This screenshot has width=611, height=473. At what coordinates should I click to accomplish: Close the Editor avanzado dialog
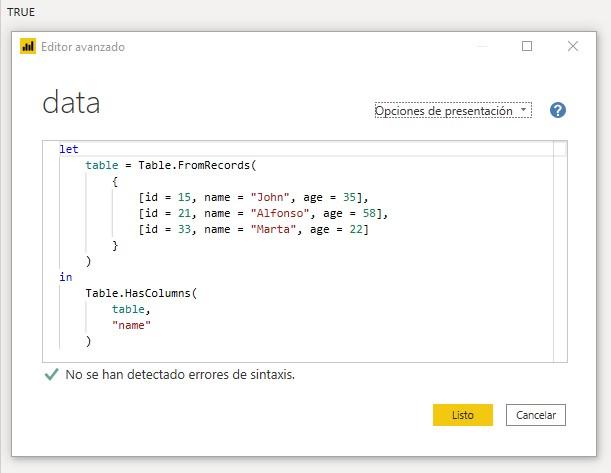tap(573, 46)
